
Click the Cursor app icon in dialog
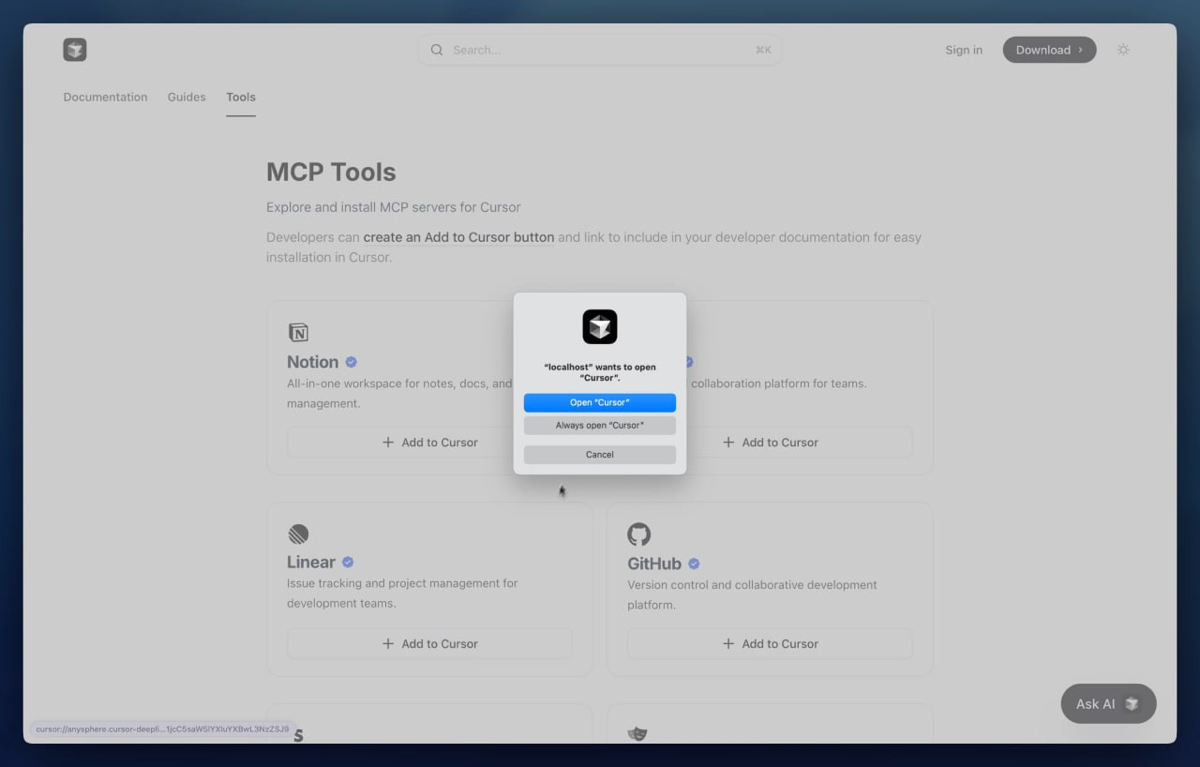pyautogui.click(x=600, y=327)
